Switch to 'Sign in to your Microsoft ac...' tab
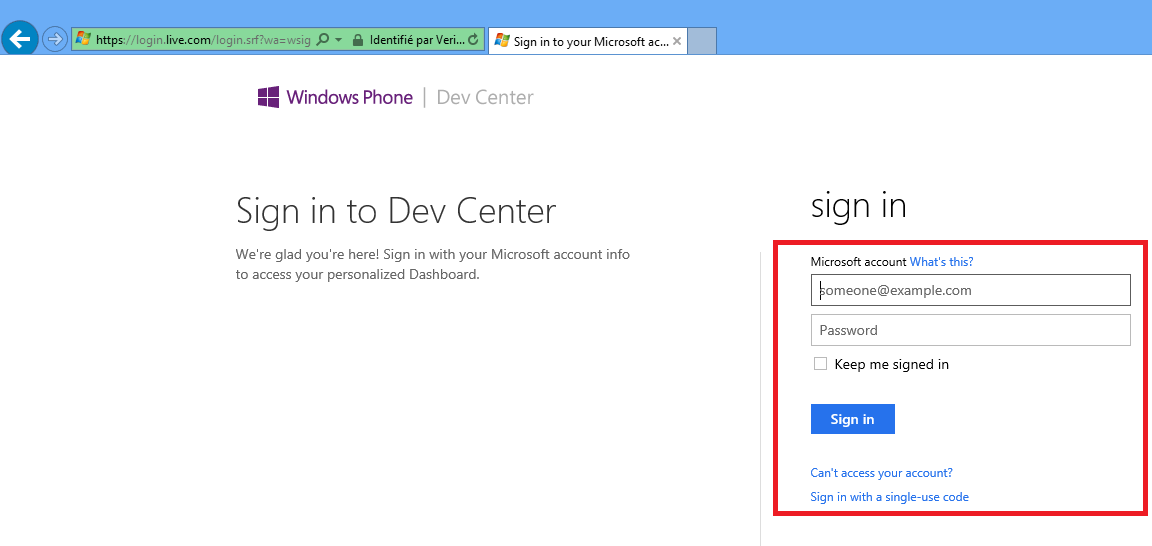 (590, 41)
